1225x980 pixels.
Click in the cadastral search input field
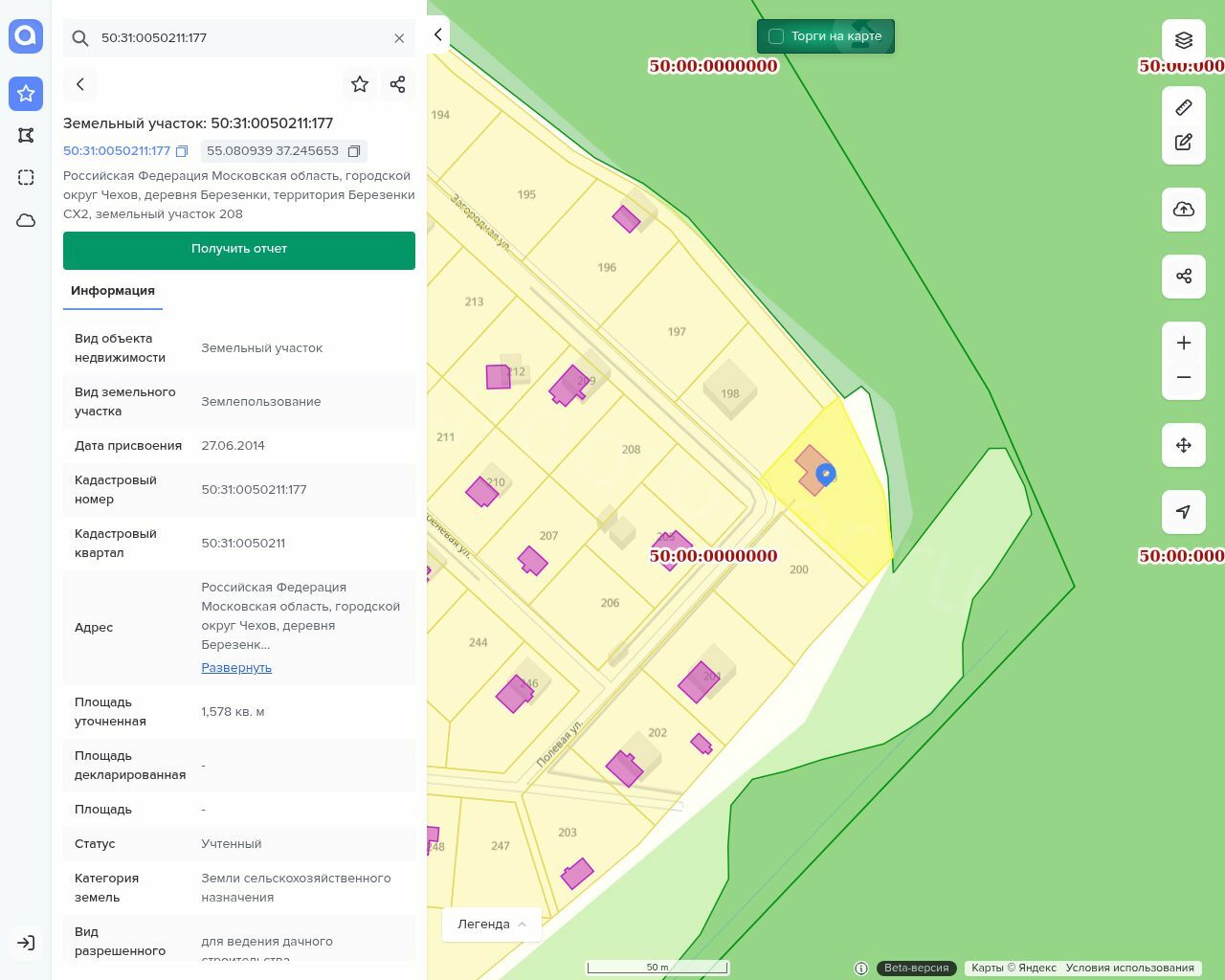click(x=239, y=38)
